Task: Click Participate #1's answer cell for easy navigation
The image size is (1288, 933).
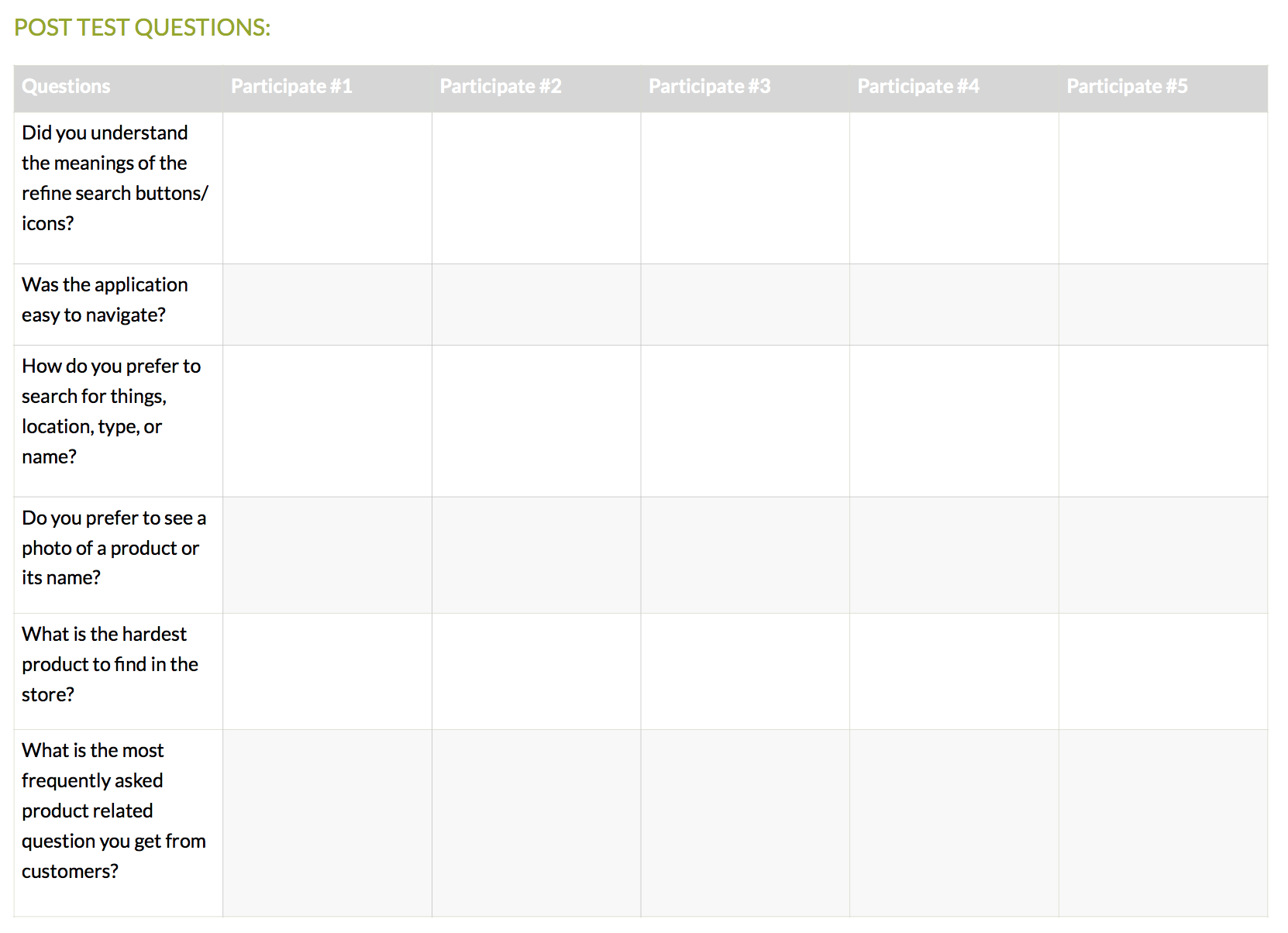Action: coord(327,305)
